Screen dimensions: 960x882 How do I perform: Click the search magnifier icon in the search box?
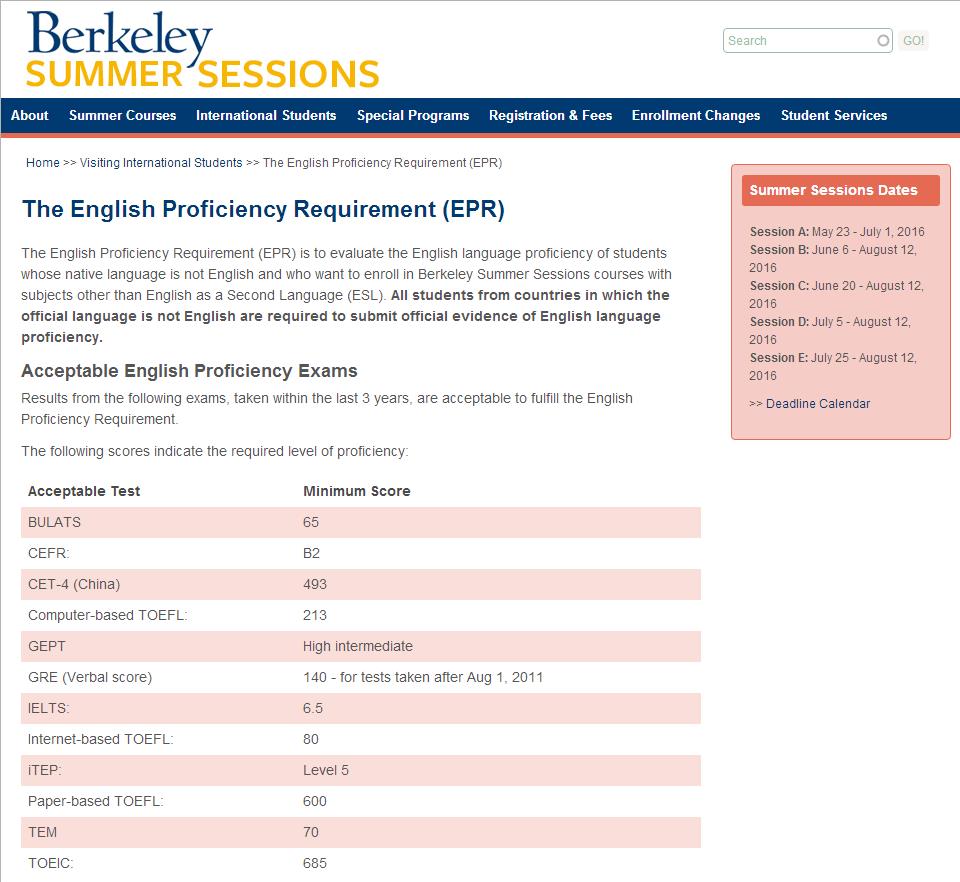883,40
